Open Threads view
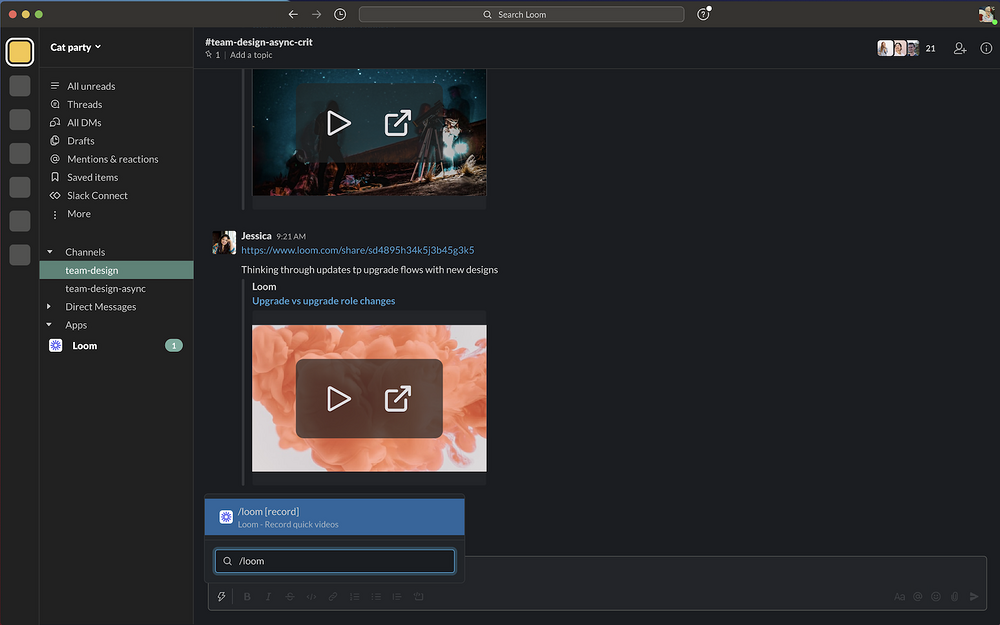The width and height of the screenshot is (1000, 625). (x=84, y=105)
